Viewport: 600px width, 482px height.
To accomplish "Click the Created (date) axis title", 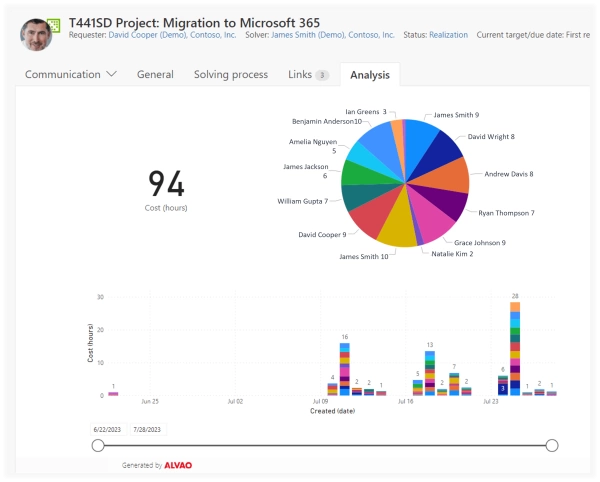I will (333, 411).
